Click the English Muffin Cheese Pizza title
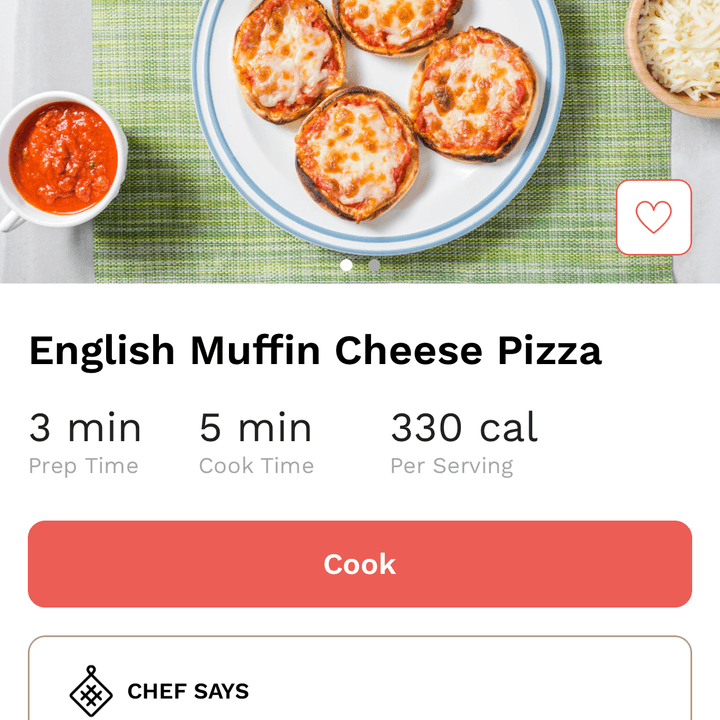Viewport: 720px width, 720px height. [x=315, y=351]
